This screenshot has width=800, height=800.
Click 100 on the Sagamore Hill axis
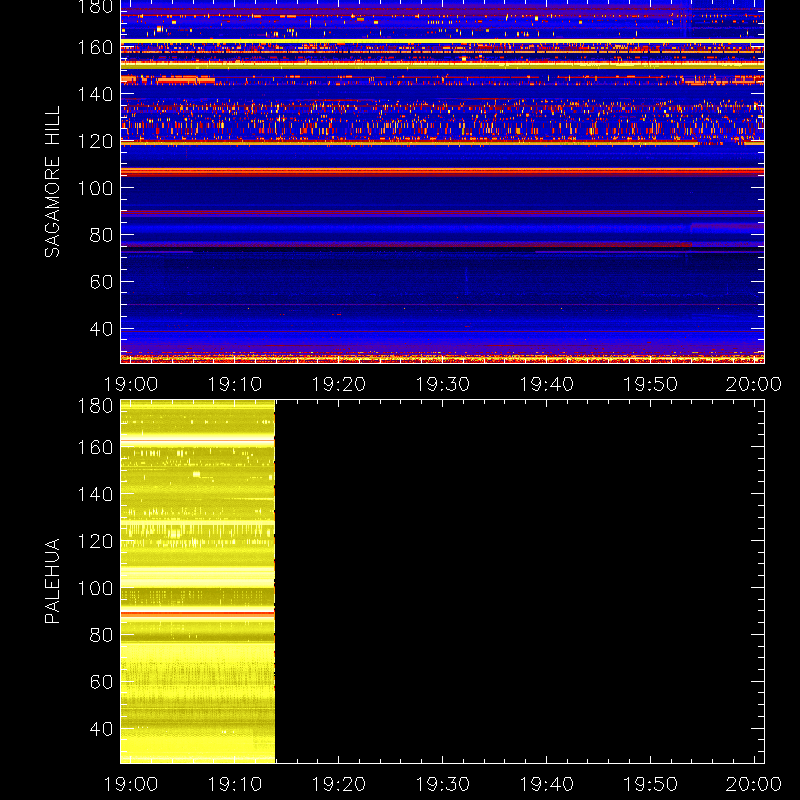[x=95, y=188]
